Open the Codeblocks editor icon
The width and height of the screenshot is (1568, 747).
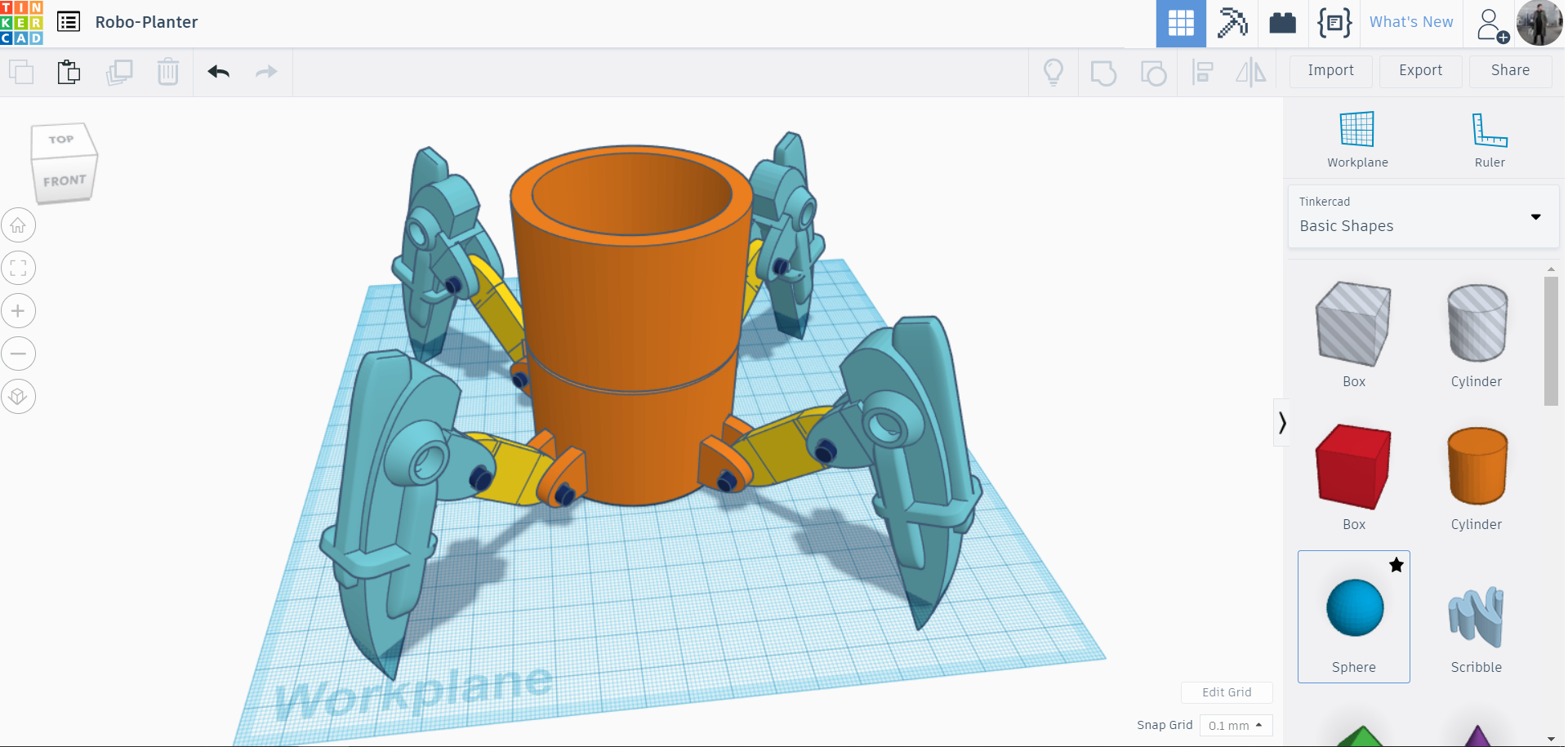1334,23
